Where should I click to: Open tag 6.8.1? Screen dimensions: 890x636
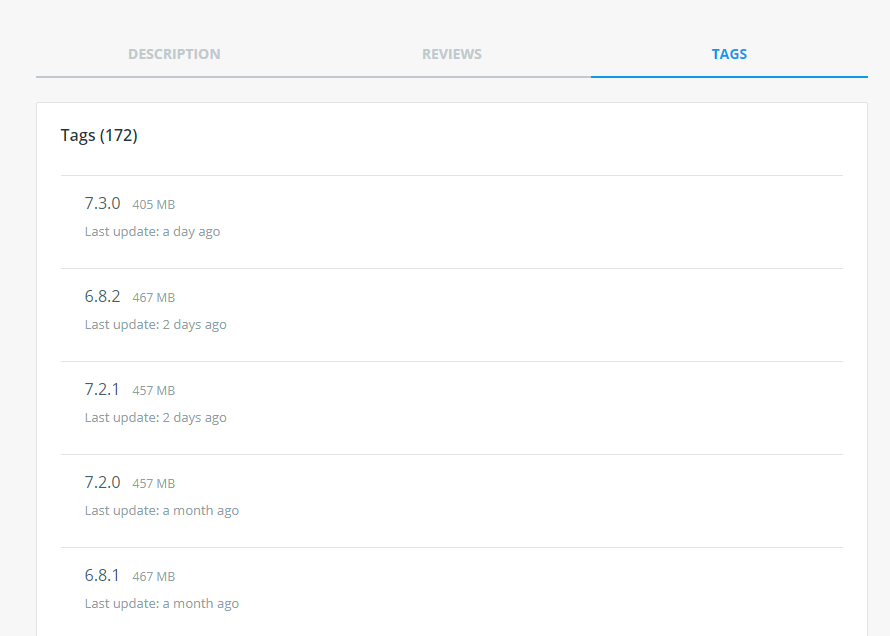pyautogui.click(x=102, y=575)
